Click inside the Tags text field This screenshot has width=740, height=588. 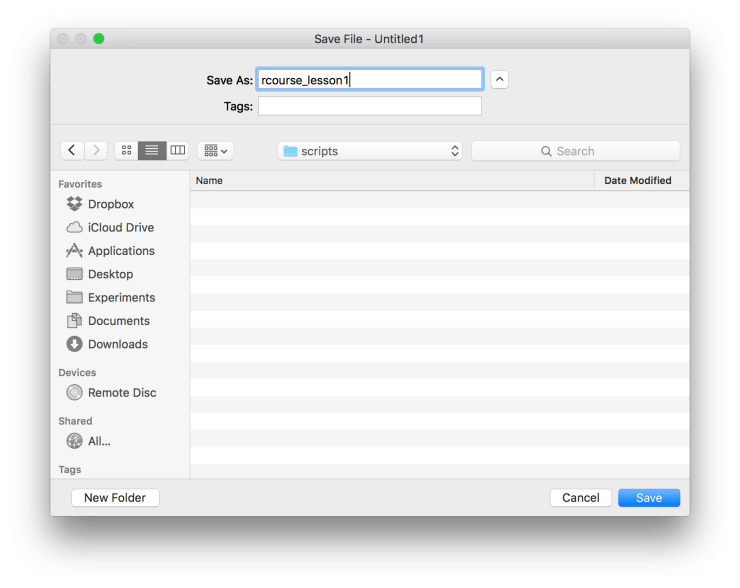pos(369,106)
